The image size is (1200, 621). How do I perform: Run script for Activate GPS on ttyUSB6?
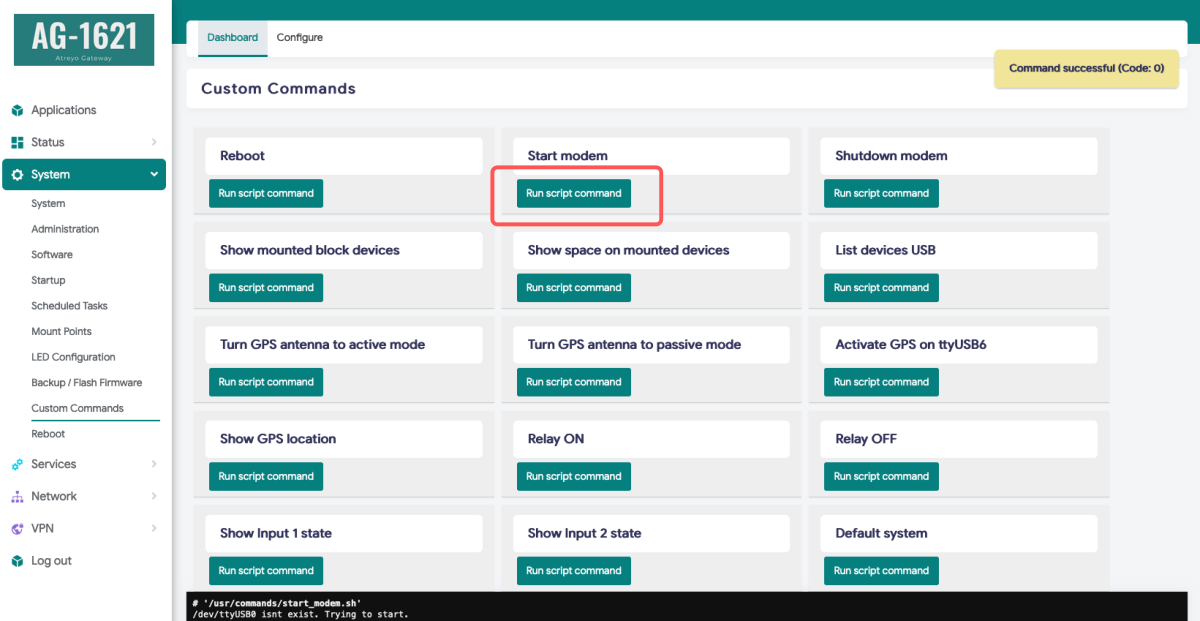pos(881,382)
